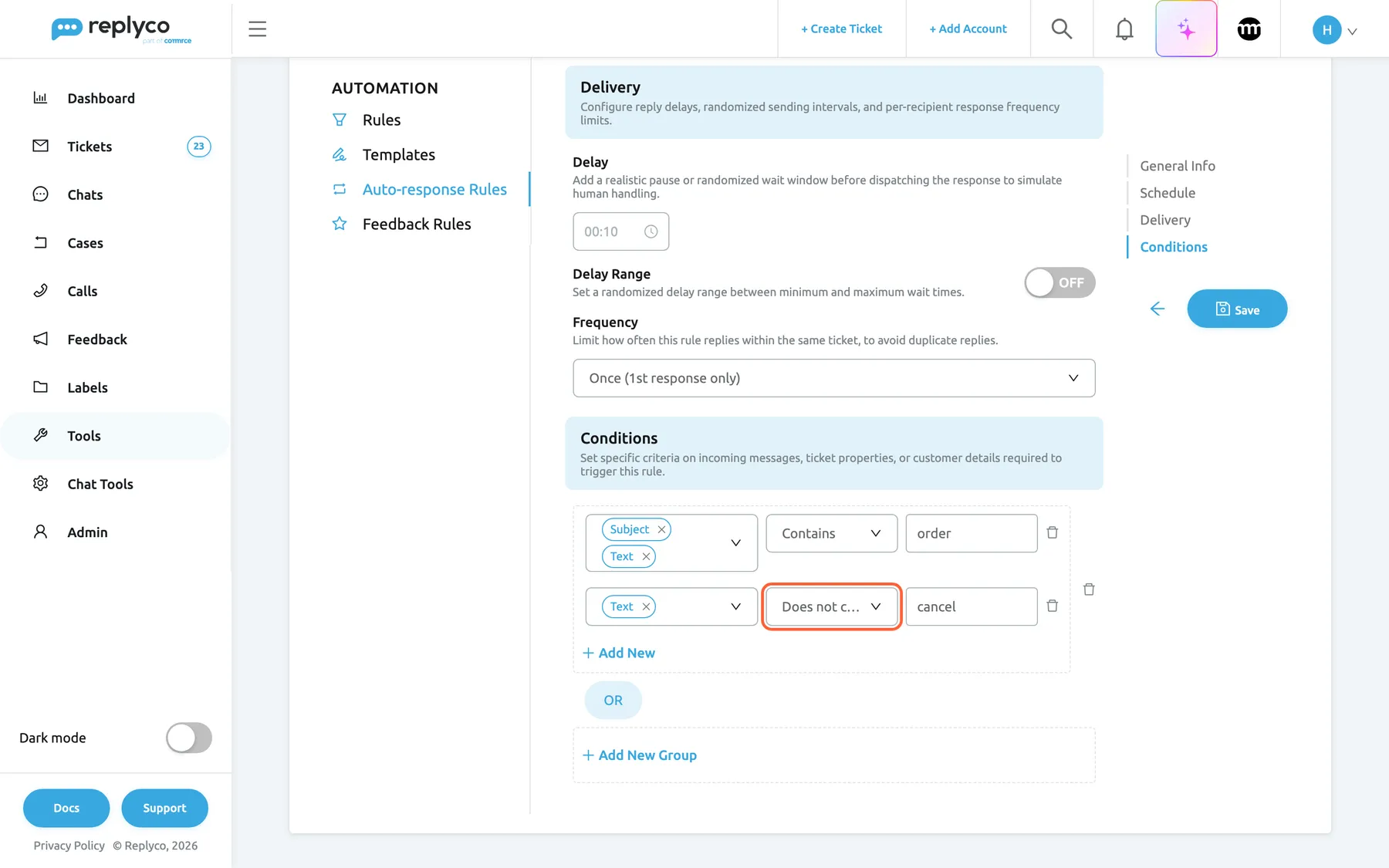Open the H user avatar menu
The width and height of the screenshot is (1389, 868).
(x=1334, y=30)
